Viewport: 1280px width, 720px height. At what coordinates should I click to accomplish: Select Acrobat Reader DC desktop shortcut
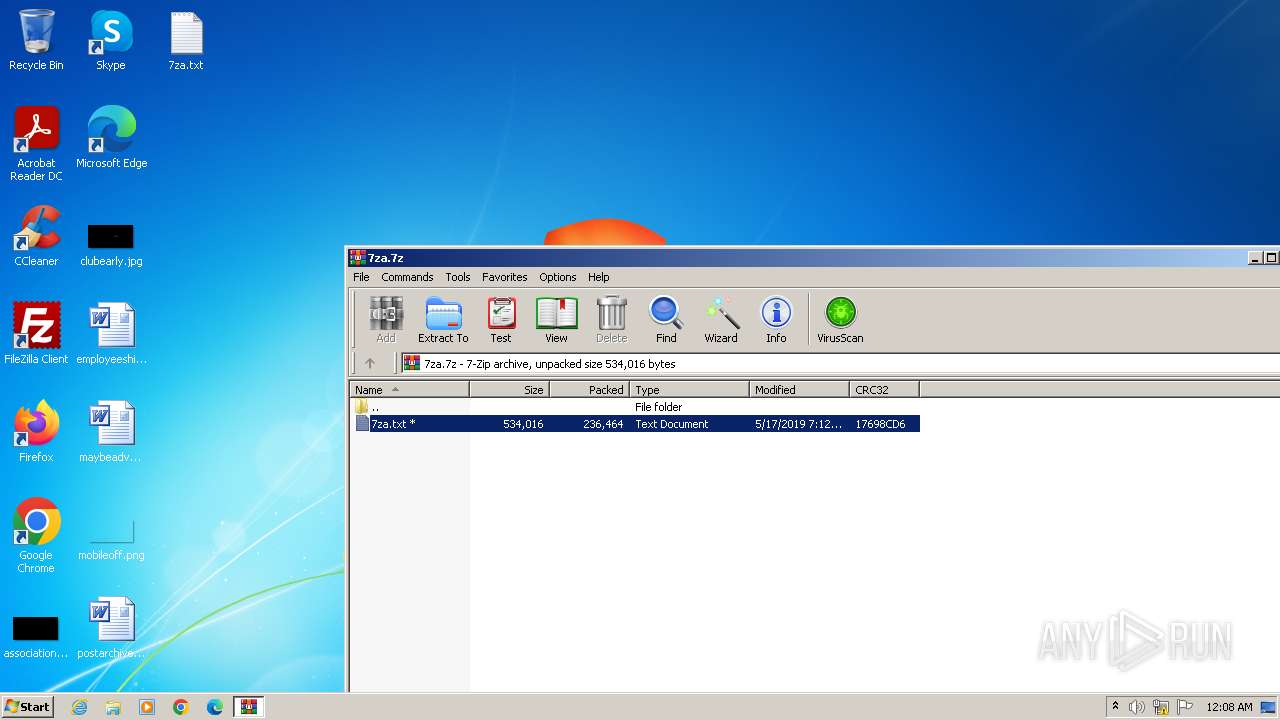tap(36, 144)
